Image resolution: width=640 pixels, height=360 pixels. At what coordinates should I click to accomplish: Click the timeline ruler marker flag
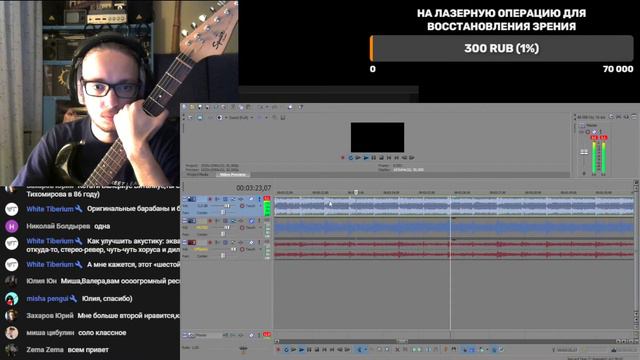pyautogui.click(x=356, y=192)
